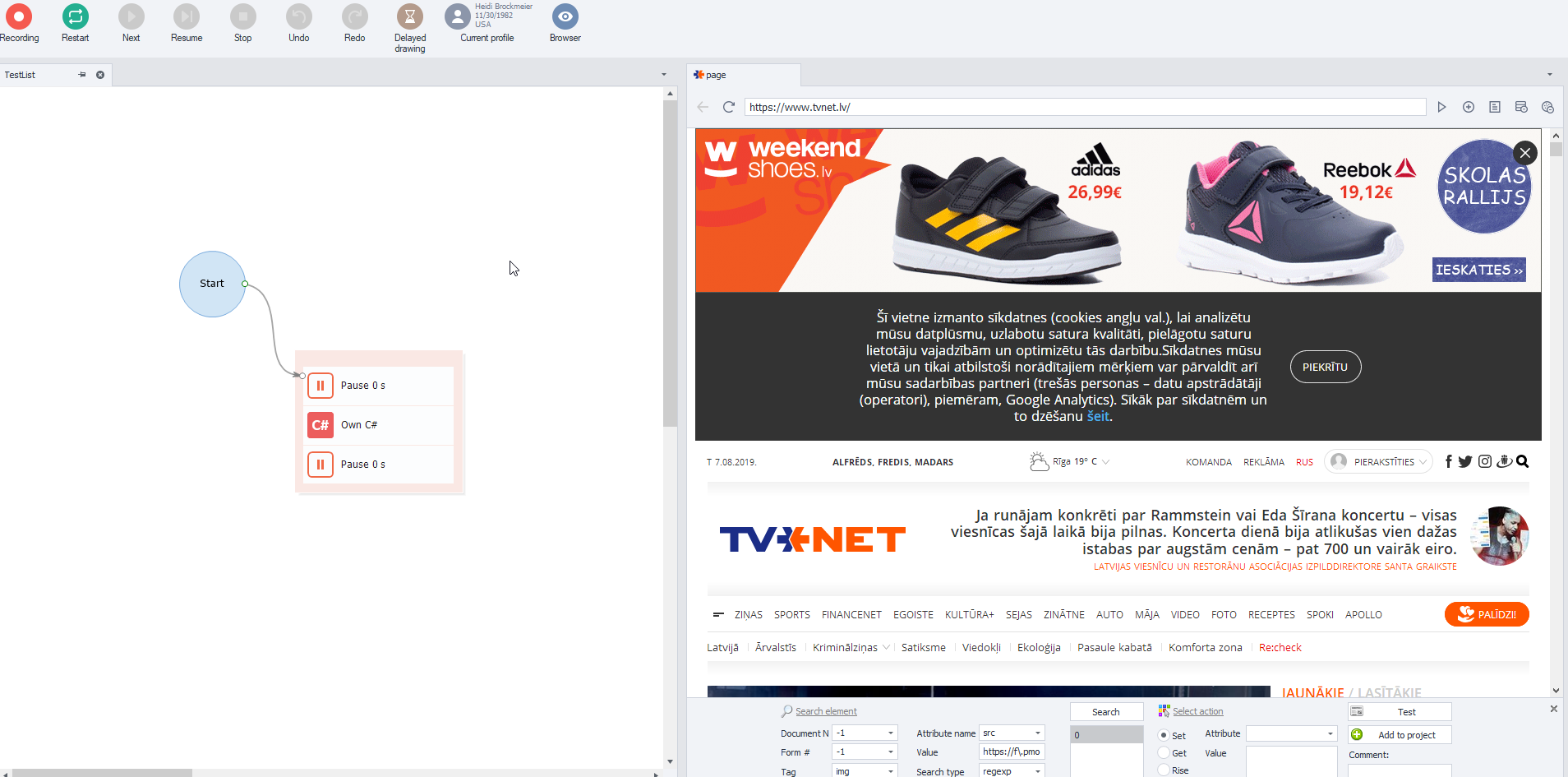1568x777 pixels.
Task: Open the hamburger menu before ZIŅAS
Action: pos(717,614)
